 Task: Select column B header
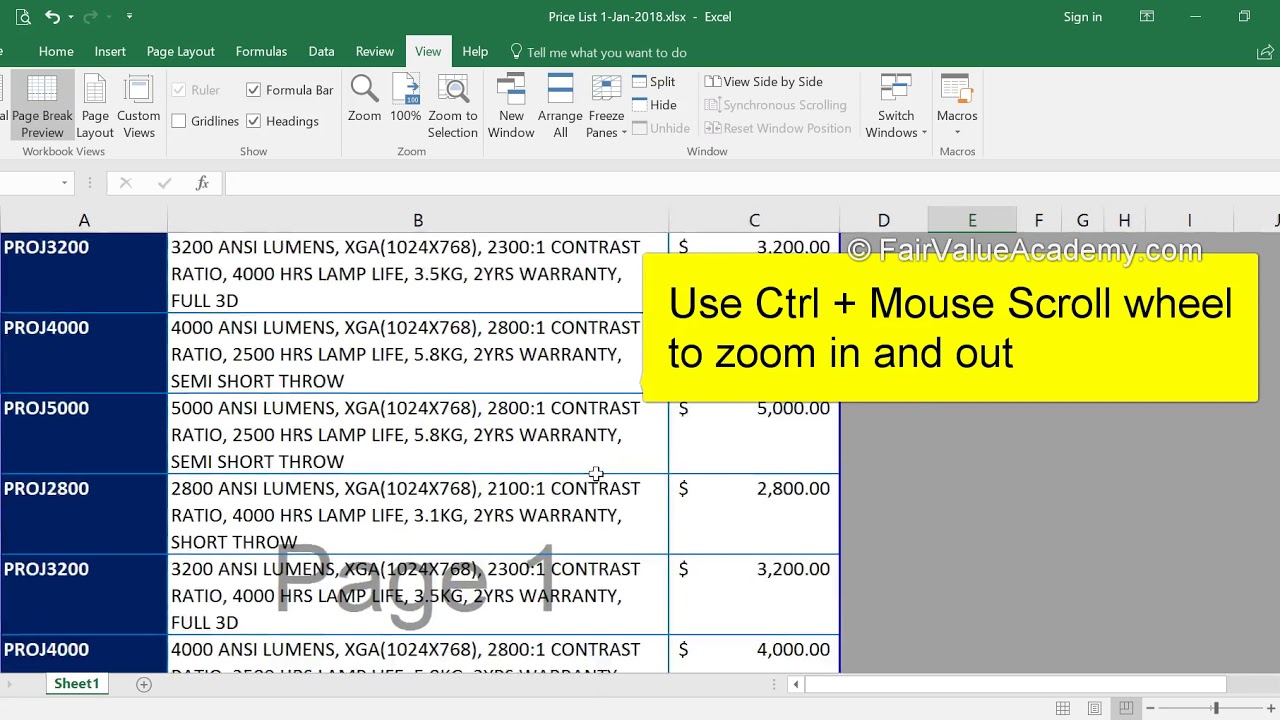coord(418,220)
